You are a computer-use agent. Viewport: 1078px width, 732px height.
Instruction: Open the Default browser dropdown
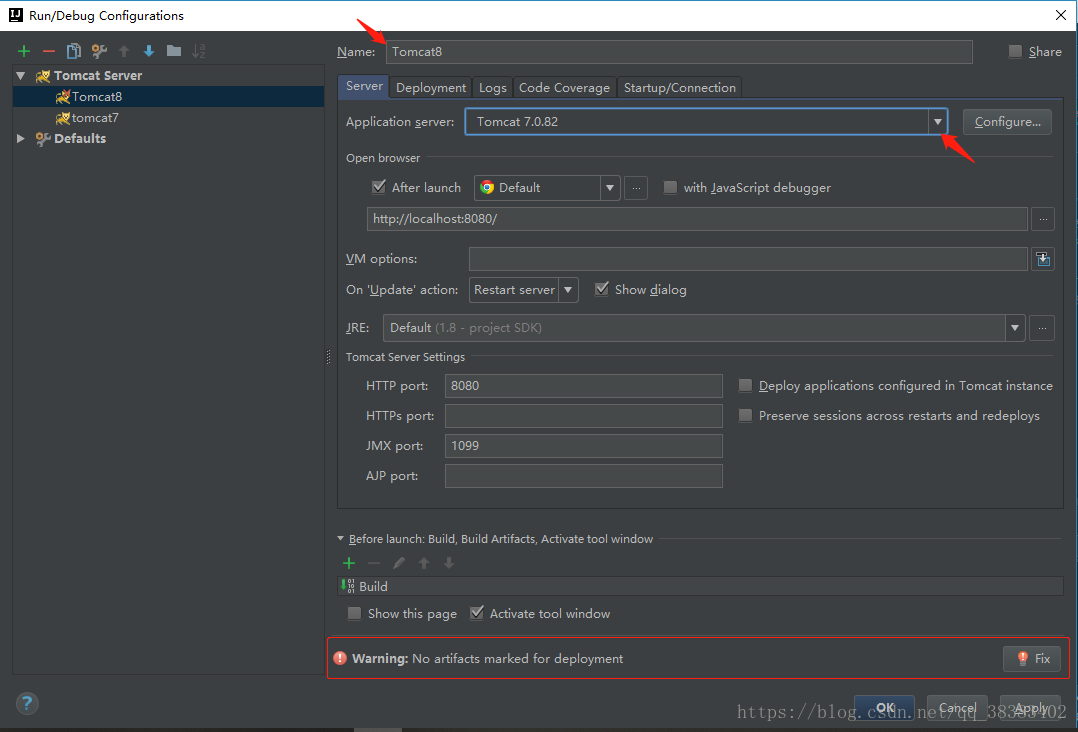pyautogui.click(x=609, y=188)
